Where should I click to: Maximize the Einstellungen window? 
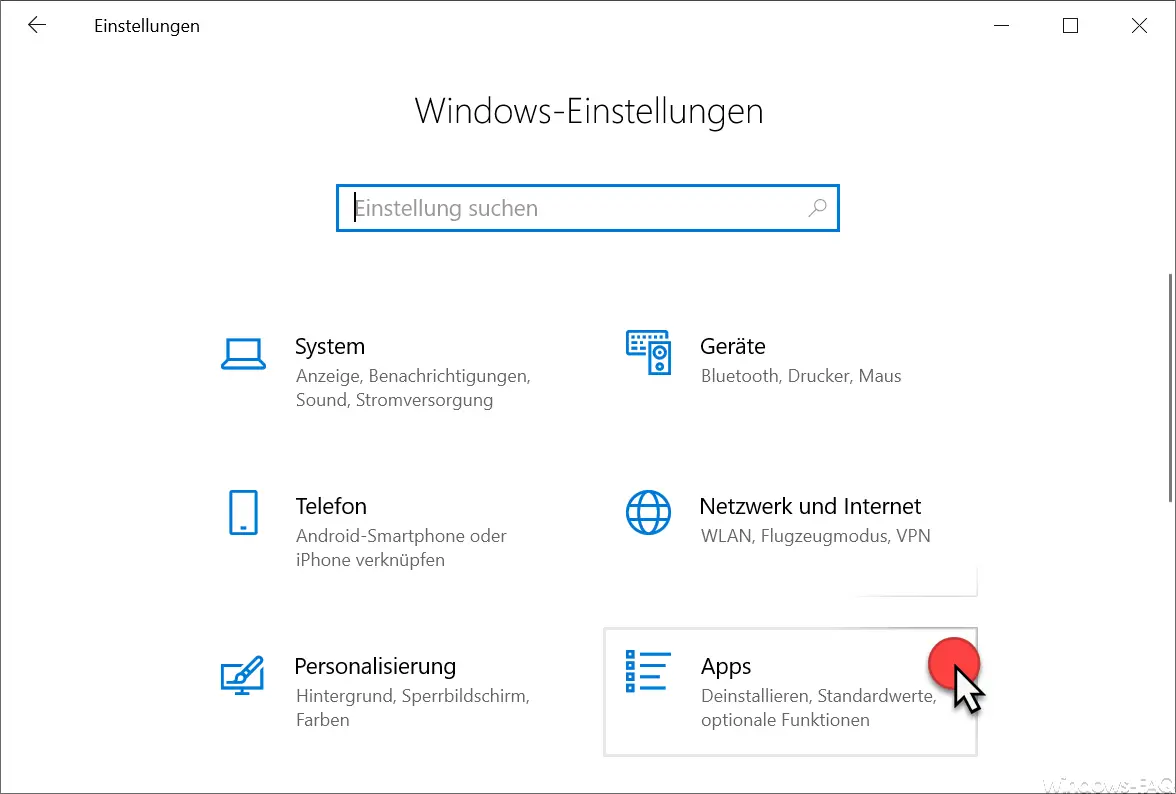(1070, 25)
